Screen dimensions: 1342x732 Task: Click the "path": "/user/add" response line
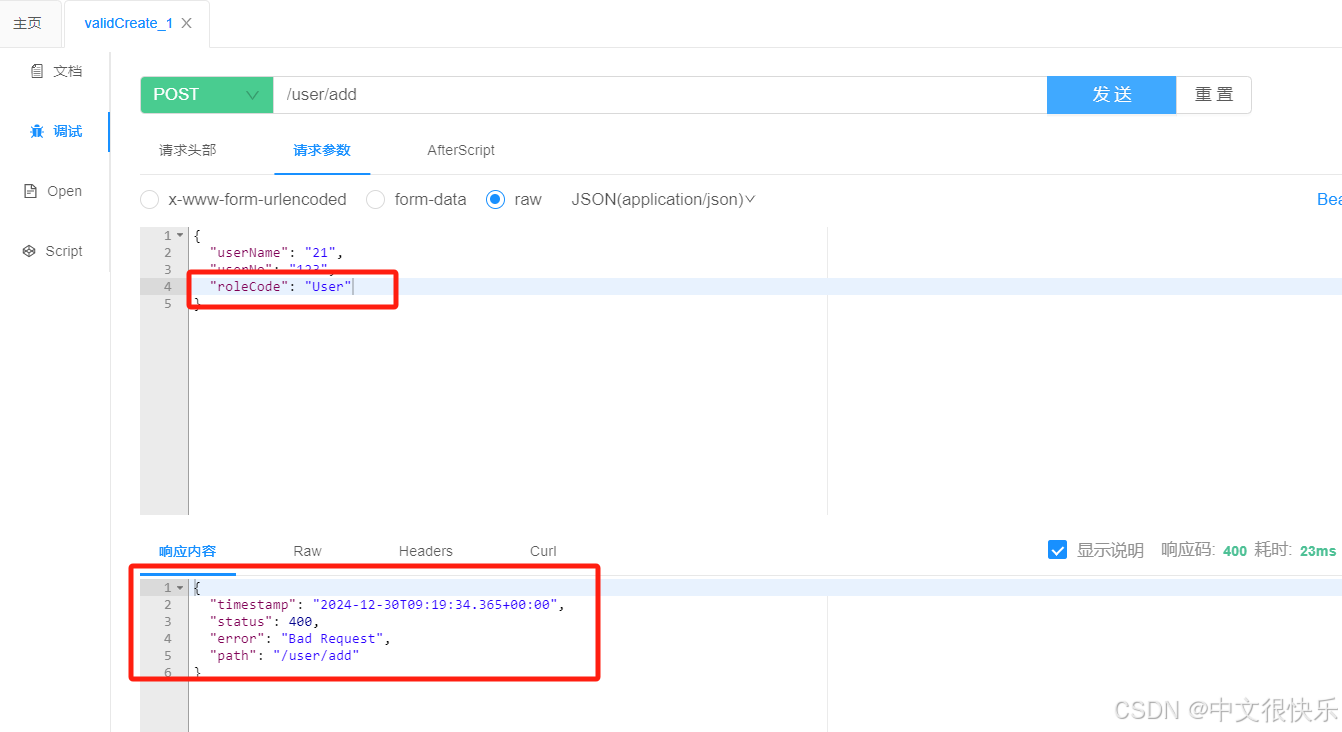(x=284, y=656)
